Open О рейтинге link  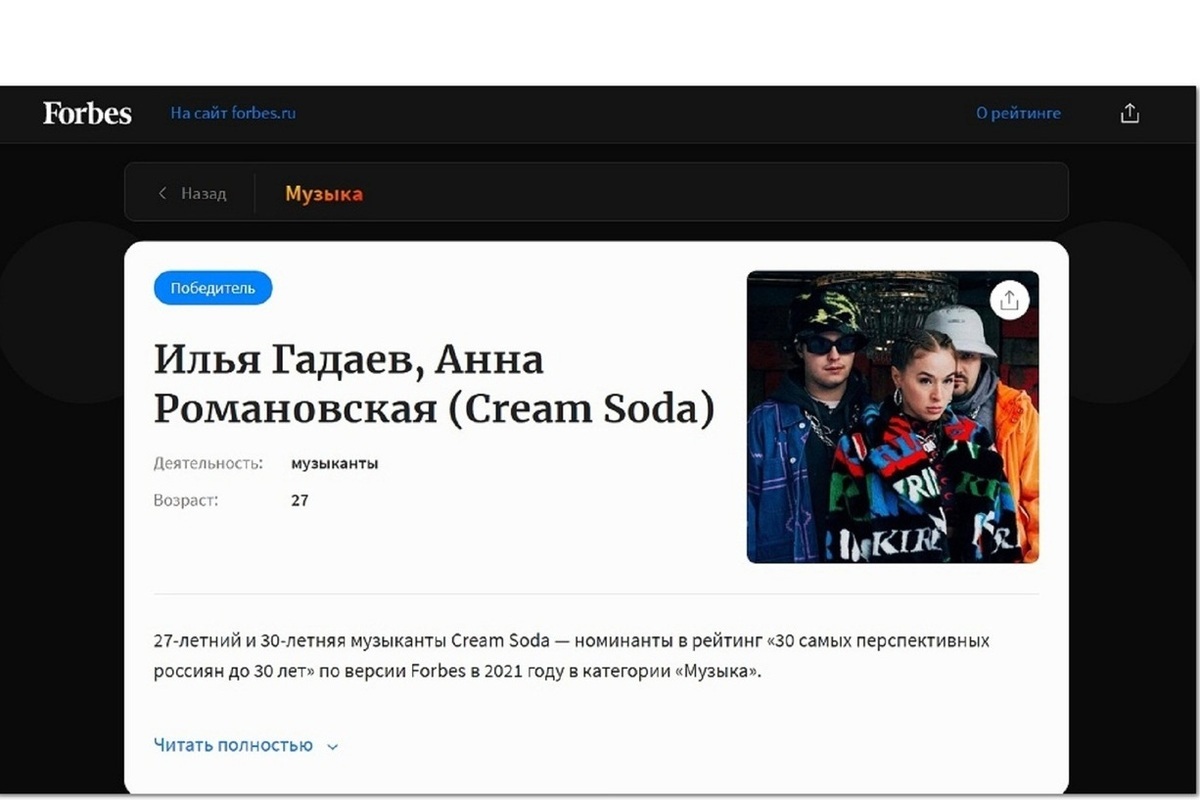click(1018, 113)
